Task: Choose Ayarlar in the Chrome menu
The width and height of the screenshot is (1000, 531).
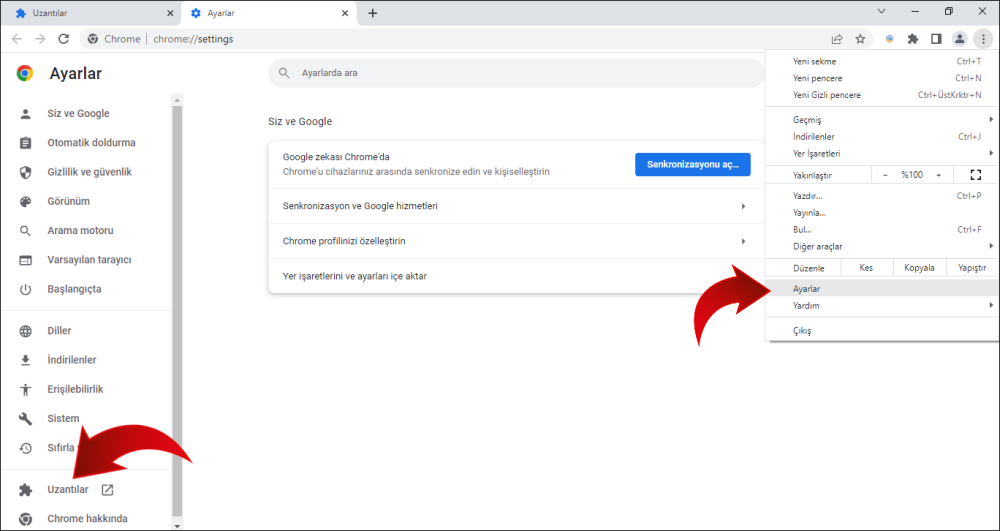Action: (x=883, y=289)
